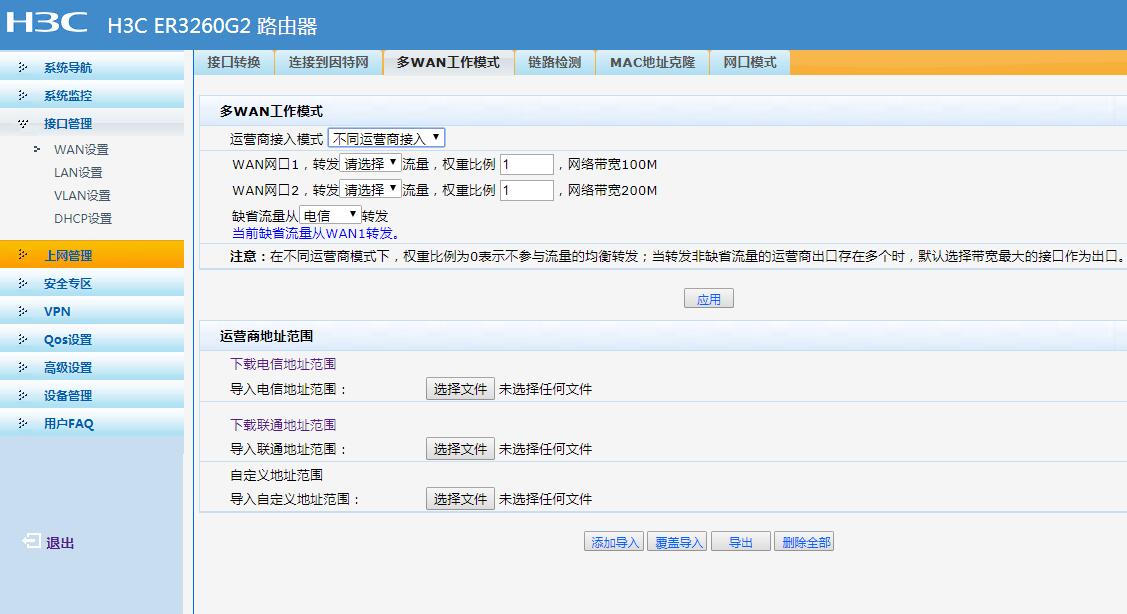Screen dimensions: 1127x614
Task: Click the logout icon beside 退出
Action: pos(32,541)
